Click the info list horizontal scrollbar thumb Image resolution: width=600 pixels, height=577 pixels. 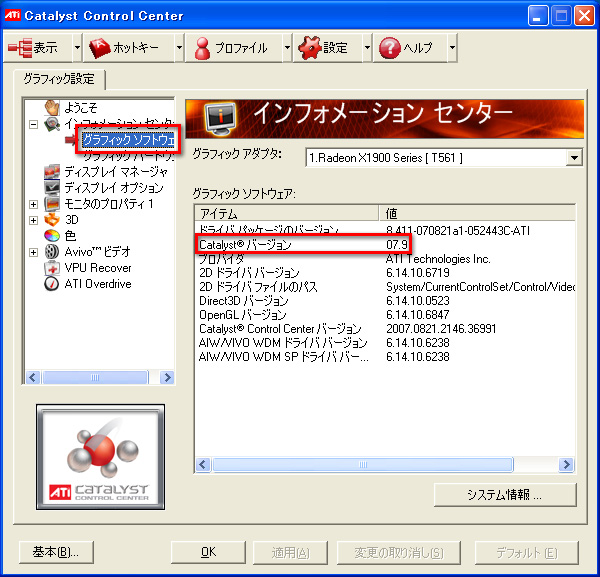point(363,465)
